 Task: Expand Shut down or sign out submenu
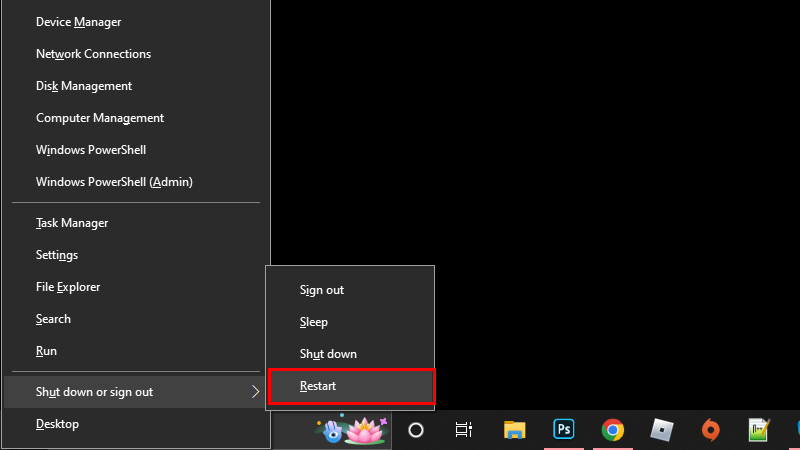point(136,392)
